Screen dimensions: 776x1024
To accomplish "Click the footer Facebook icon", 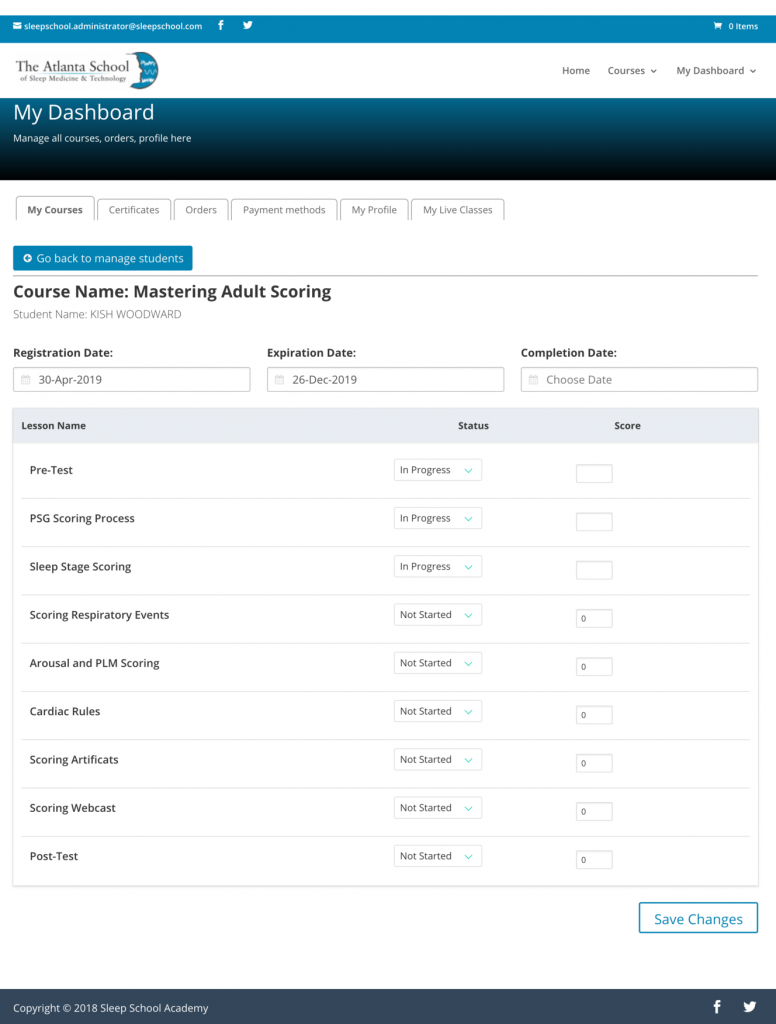I will click(x=717, y=1007).
